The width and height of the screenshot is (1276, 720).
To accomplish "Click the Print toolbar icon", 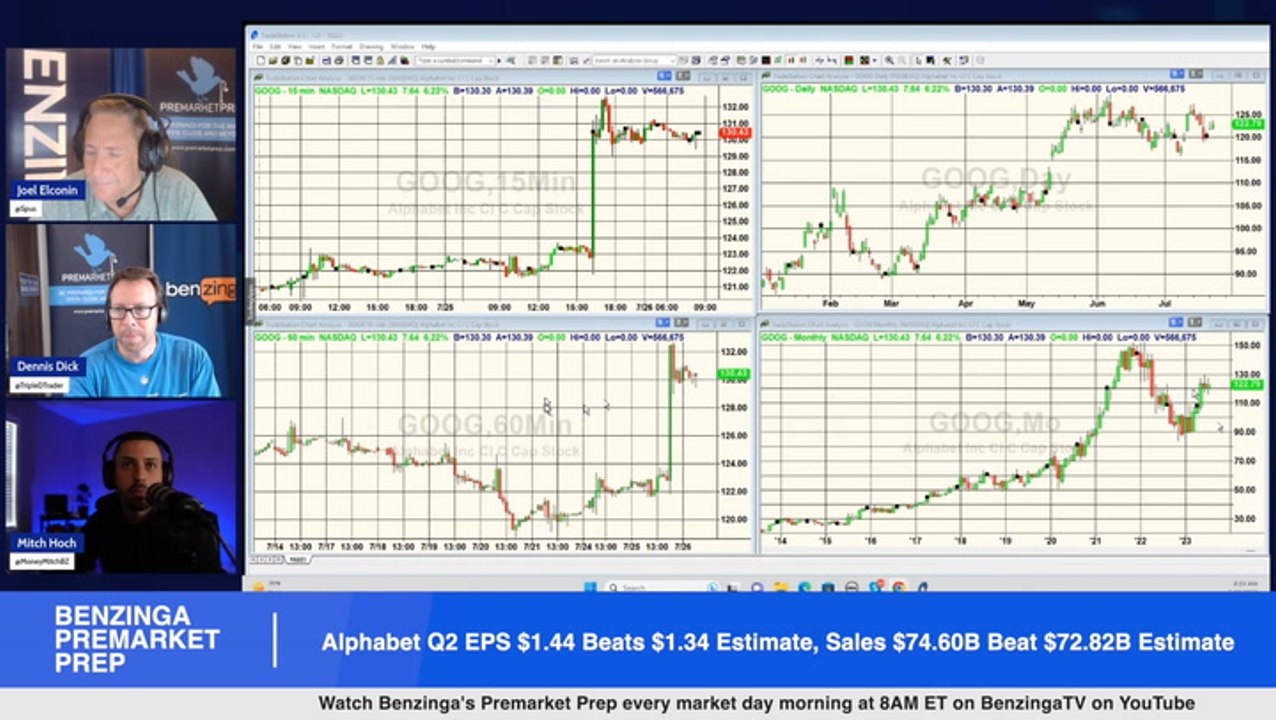I will (x=339, y=60).
